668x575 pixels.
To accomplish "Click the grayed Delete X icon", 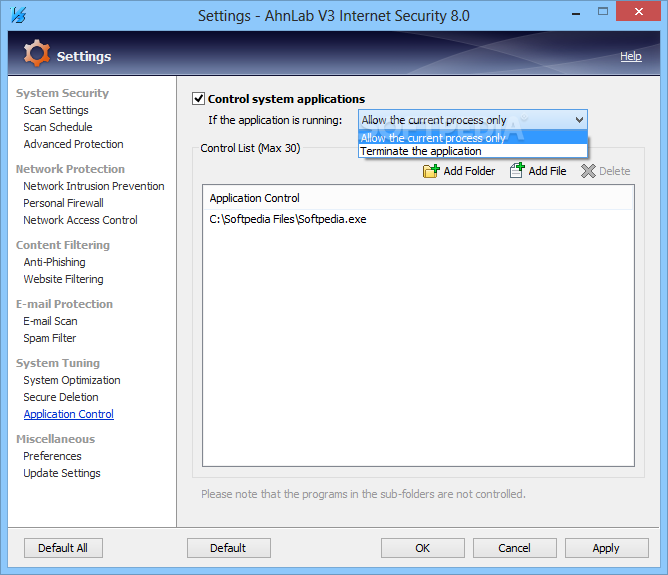I will (x=588, y=171).
